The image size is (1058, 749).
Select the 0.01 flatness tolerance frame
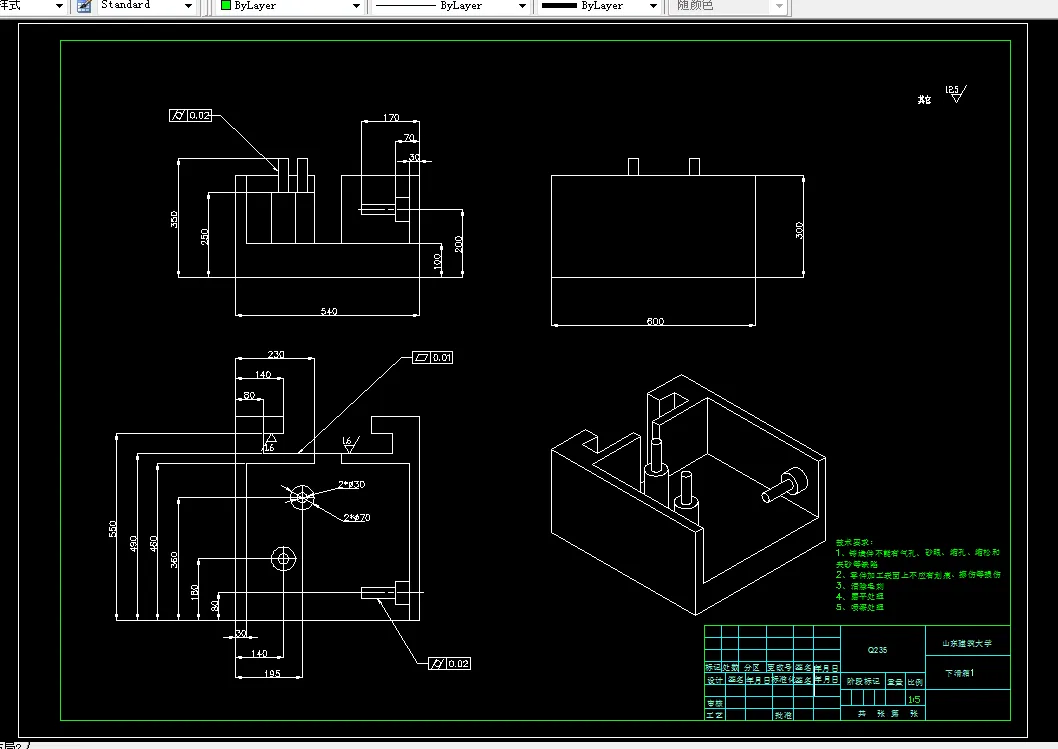(433, 358)
